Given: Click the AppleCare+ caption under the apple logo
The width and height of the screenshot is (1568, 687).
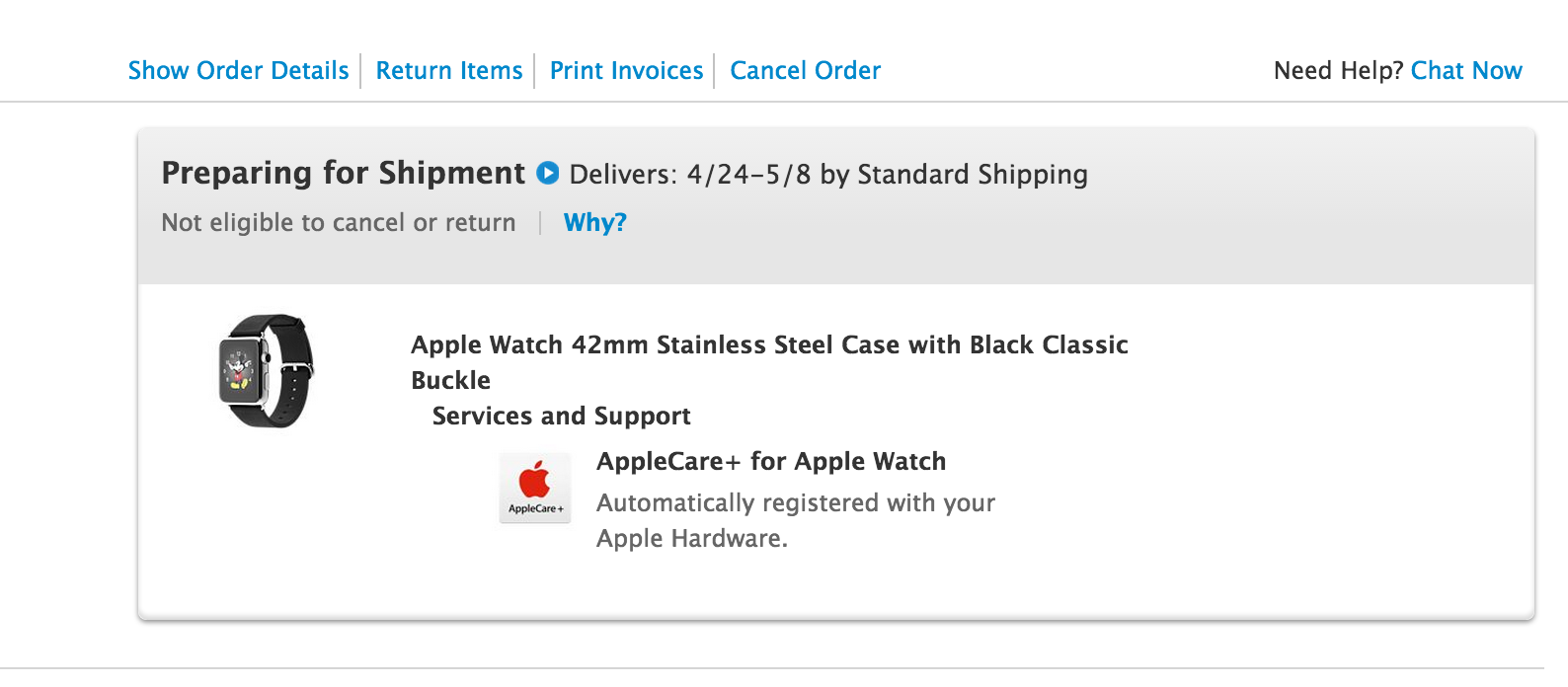Looking at the screenshot, I should 535,509.
